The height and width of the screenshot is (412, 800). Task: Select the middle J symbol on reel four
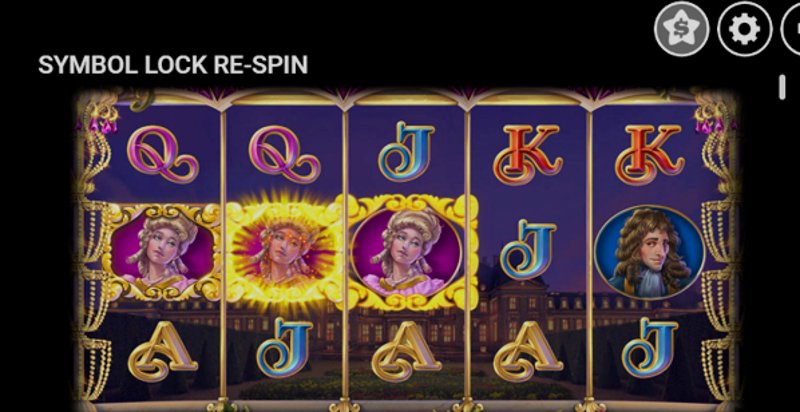click(x=528, y=250)
